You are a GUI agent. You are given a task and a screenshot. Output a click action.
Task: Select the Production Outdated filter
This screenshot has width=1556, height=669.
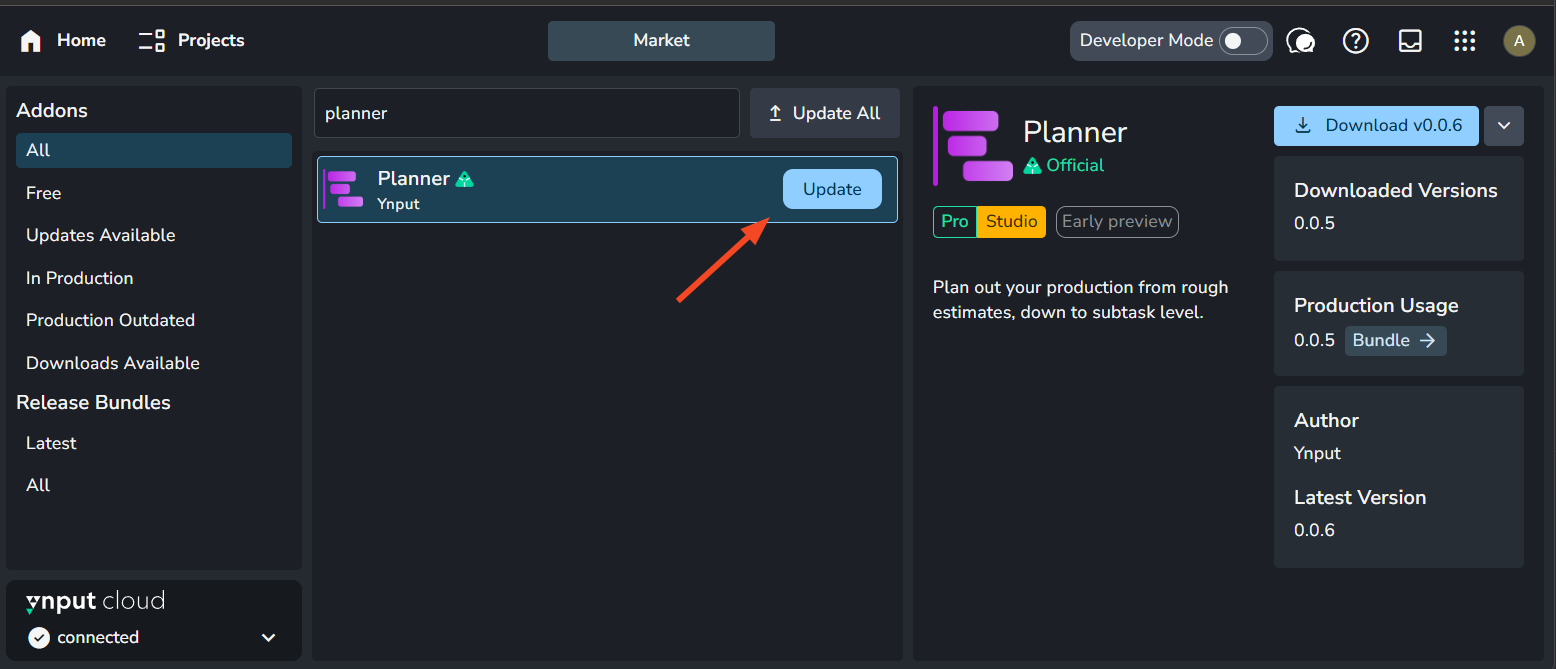point(154,320)
